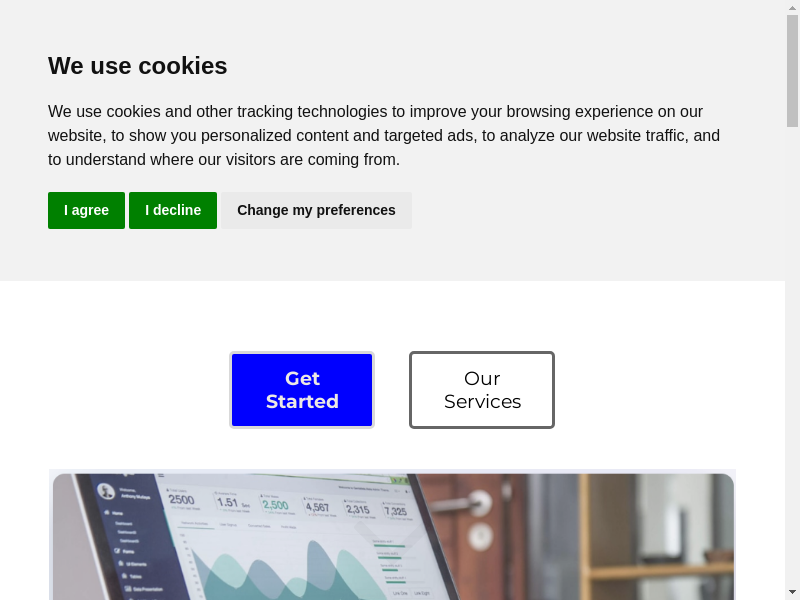Click the I agree cookie button

[x=86, y=210]
